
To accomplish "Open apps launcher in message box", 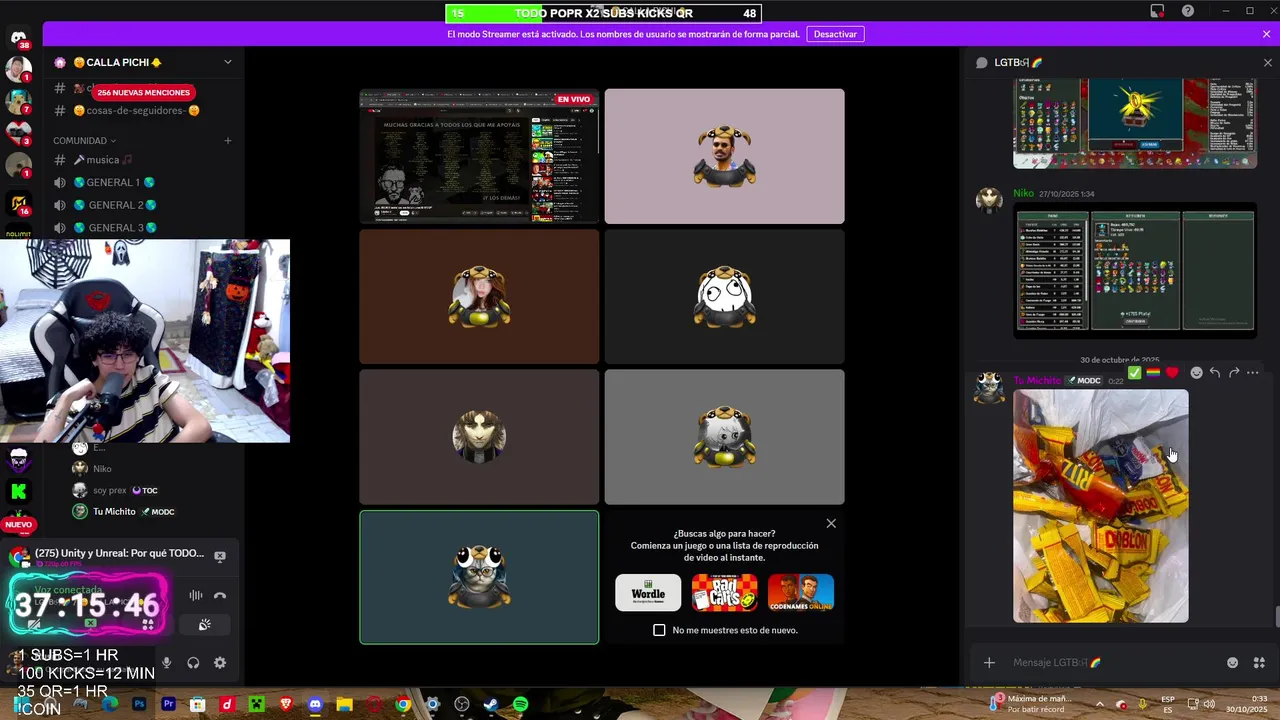I will click(x=1259, y=662).
